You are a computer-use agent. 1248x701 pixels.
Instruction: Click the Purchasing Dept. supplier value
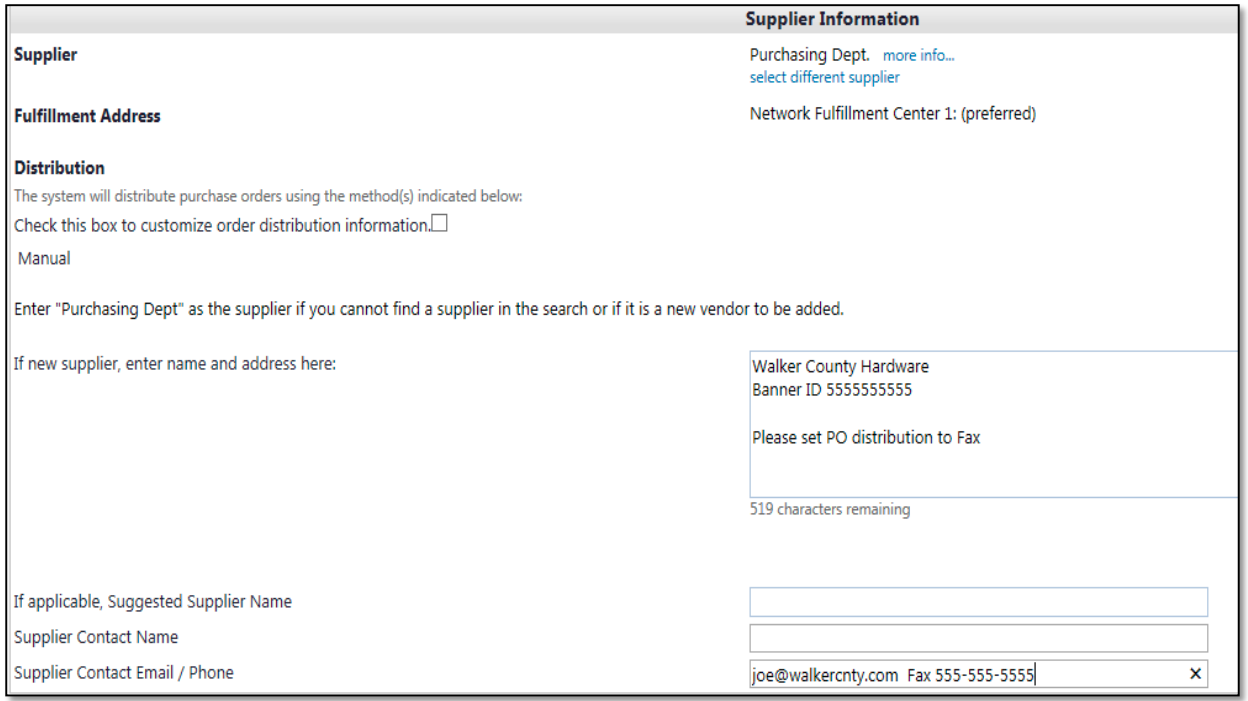(810, 55)
